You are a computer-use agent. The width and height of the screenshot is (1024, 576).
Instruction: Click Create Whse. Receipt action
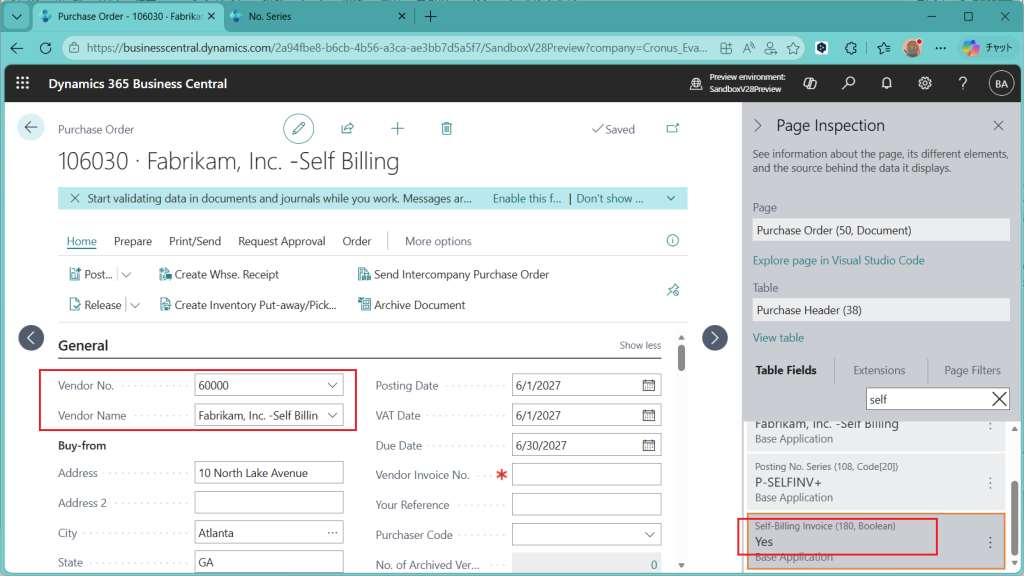click(226, 274)
